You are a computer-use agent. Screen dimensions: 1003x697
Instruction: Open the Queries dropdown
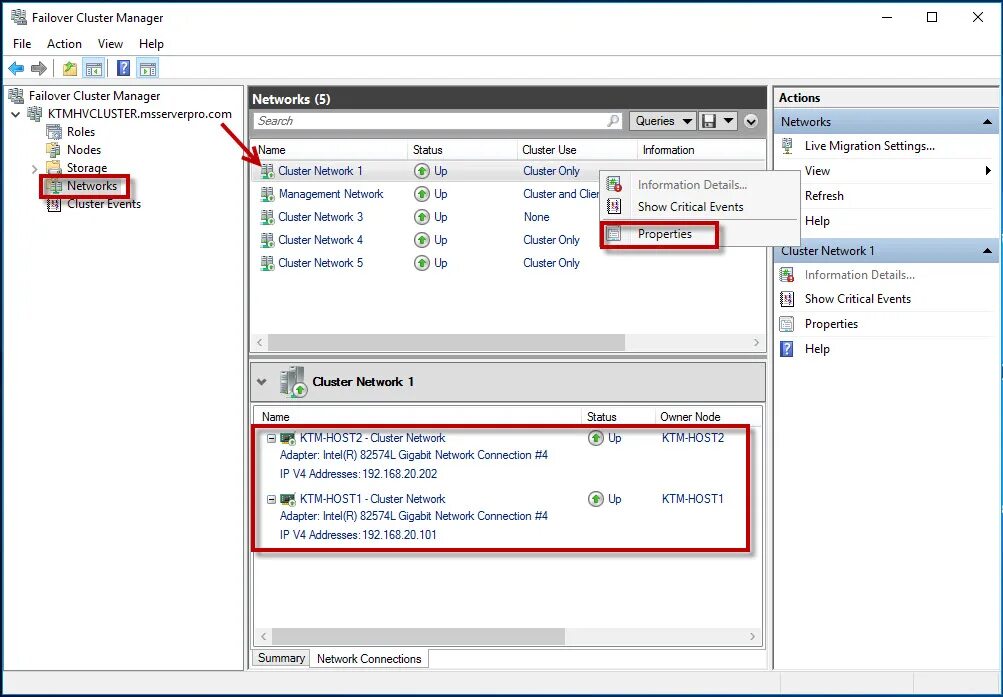coord(663,121)
